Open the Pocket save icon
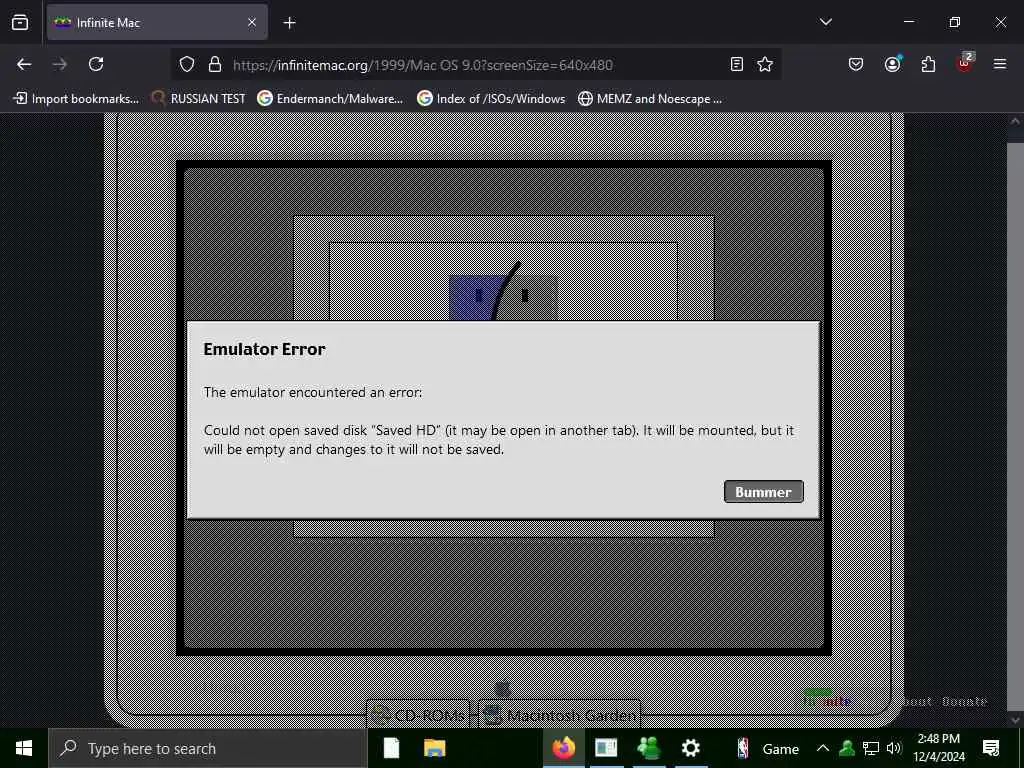This screenshot has width=1024, height=768. click(x=856, y=64)
